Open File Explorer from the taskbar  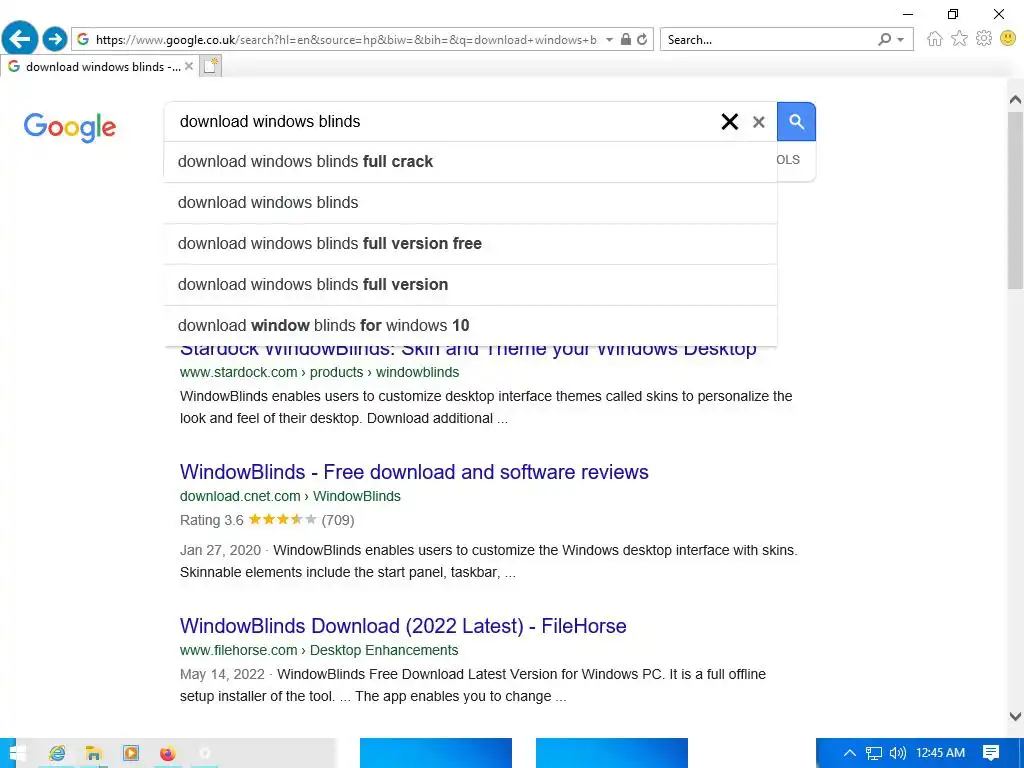tap(93, 753)
